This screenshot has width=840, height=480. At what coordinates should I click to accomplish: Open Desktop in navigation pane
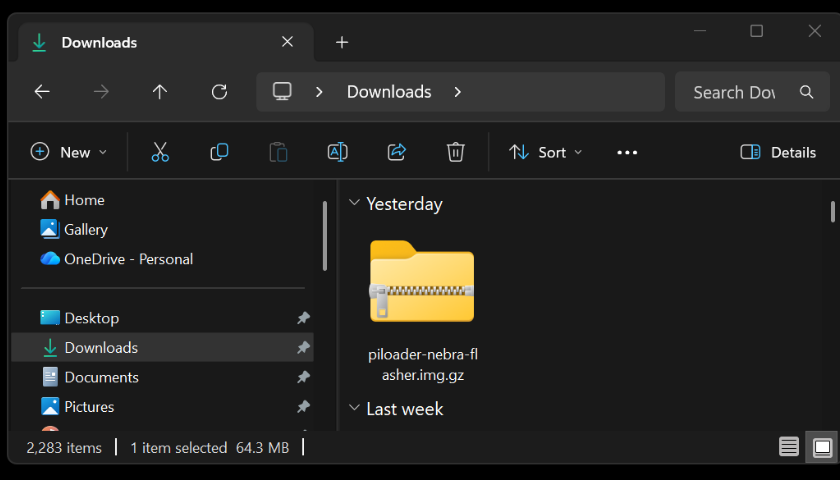79,318
